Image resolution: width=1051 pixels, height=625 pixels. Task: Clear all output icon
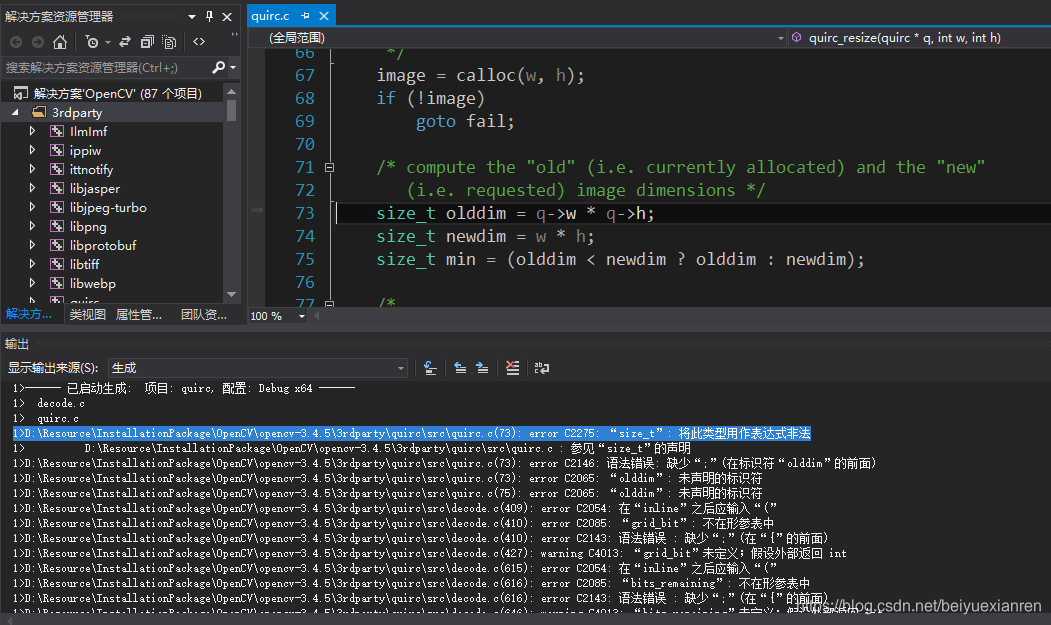tap(513, 368)
